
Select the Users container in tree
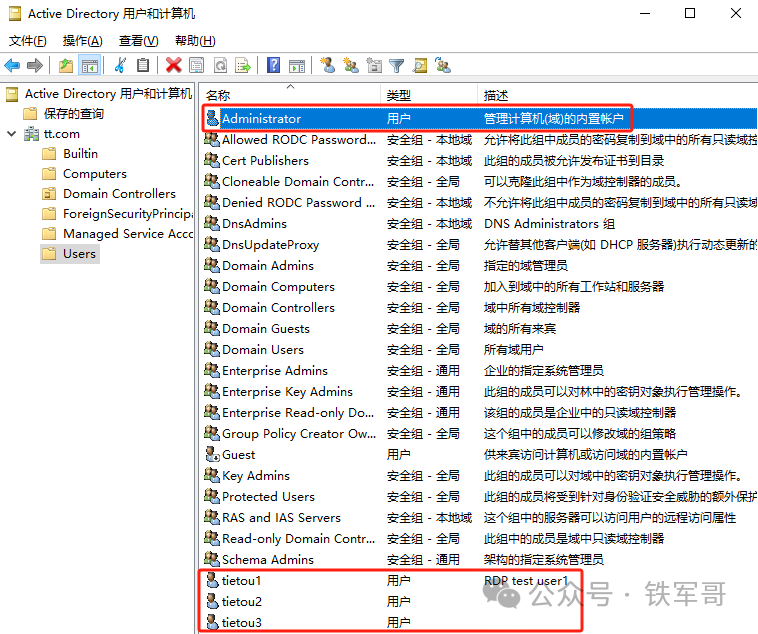[x=79, y=254]
